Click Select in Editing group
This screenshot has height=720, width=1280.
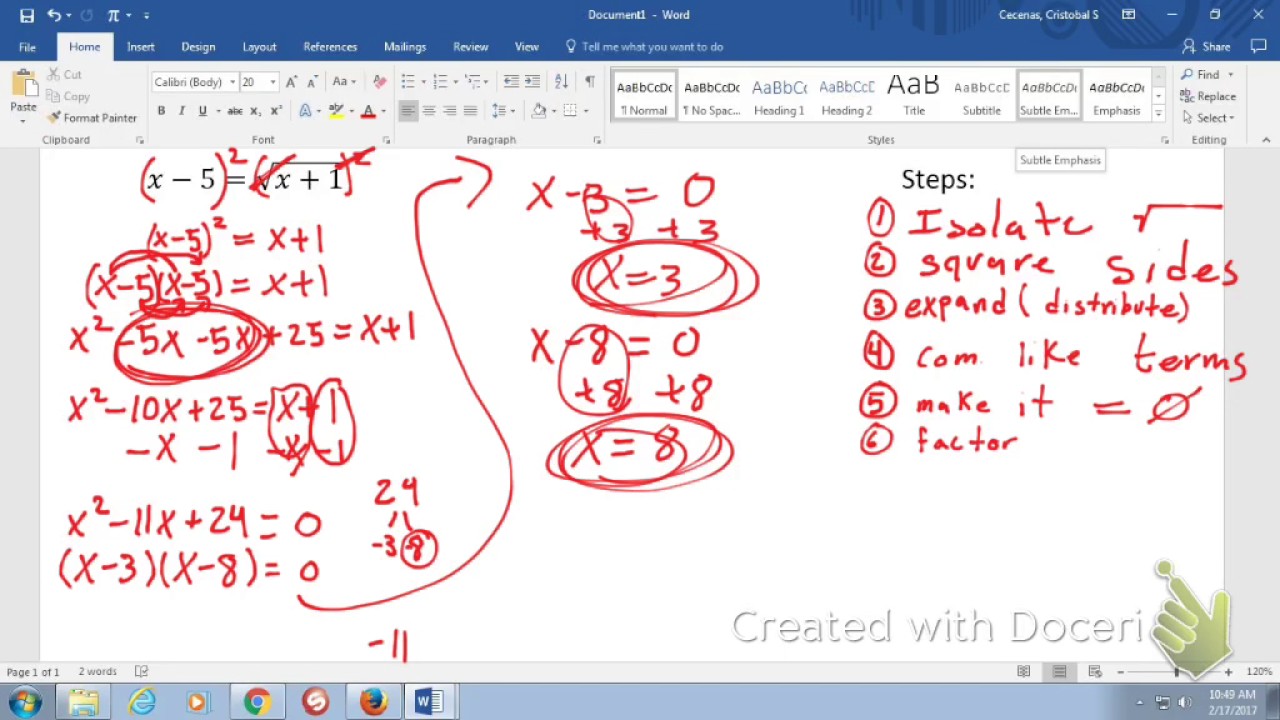pos(1208,118)
